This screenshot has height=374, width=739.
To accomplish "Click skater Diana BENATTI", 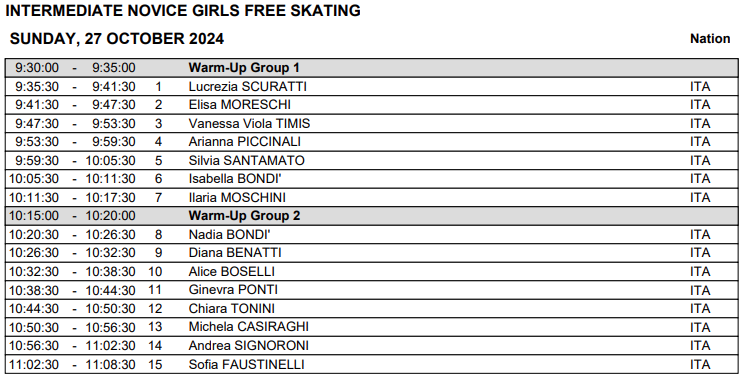I will click(235, 253).
